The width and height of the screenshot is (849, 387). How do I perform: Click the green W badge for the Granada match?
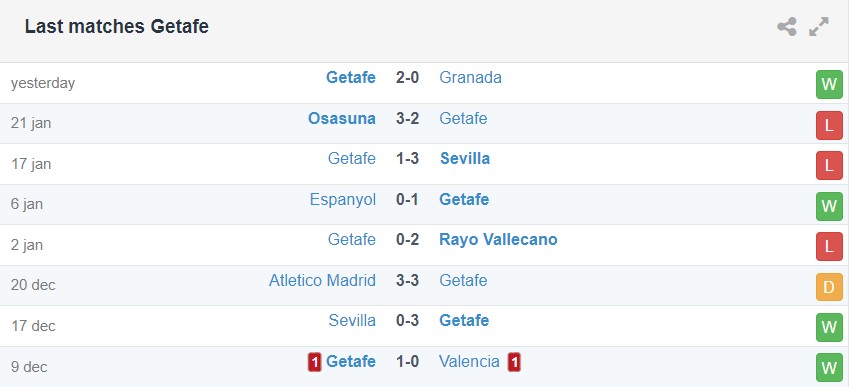coord(829,84)
